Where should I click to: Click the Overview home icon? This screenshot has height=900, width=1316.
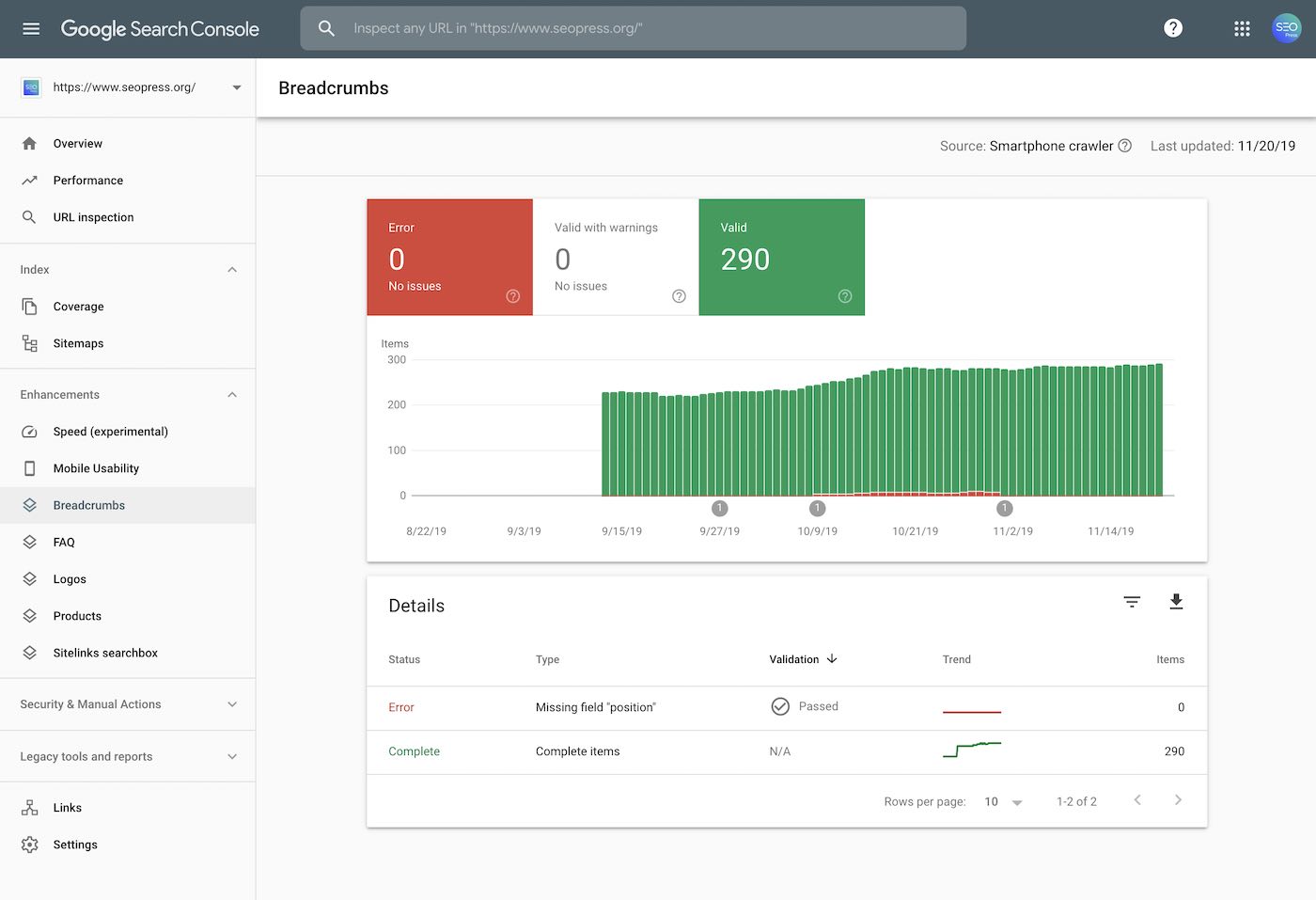coord(29,144)
